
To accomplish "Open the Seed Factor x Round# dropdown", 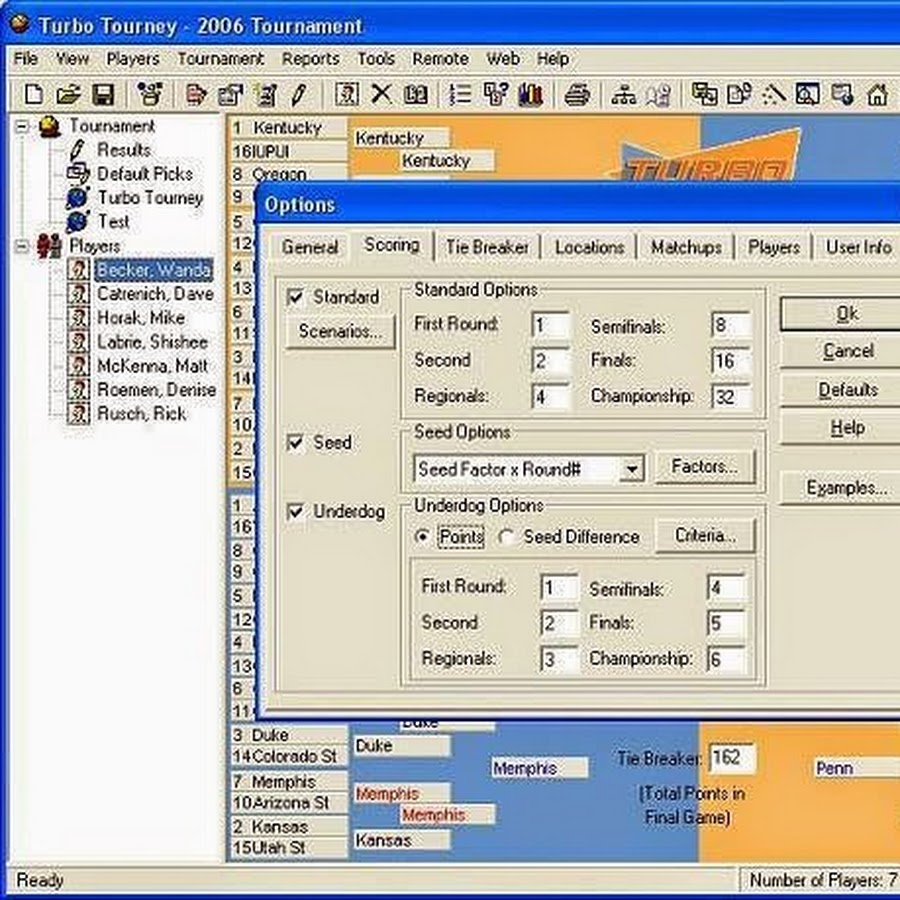I will [x=631, y=468].
